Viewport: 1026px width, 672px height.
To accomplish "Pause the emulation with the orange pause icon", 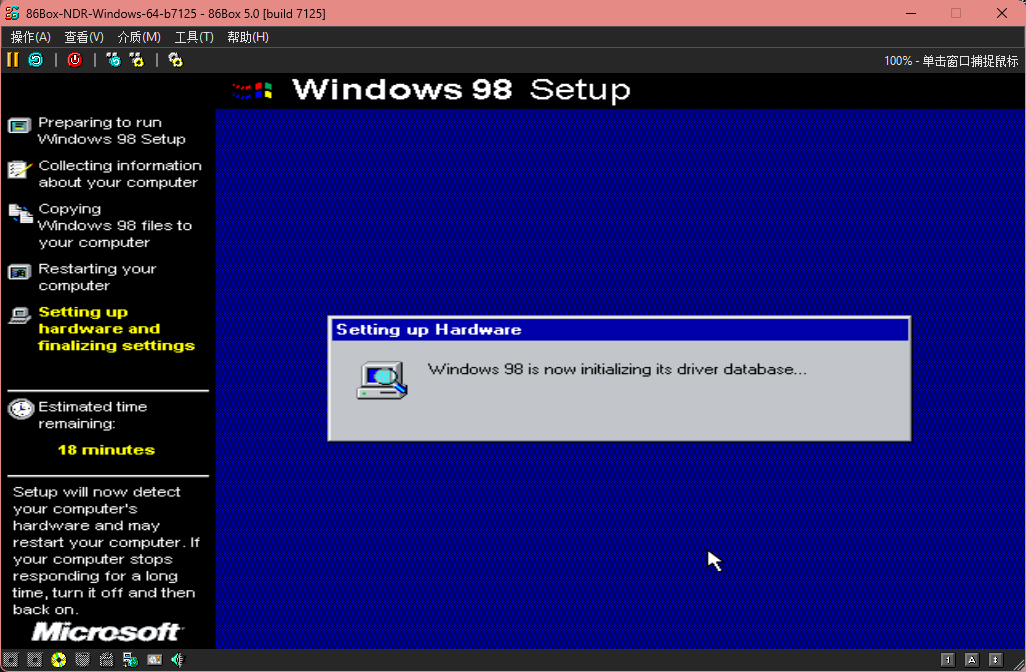I will (x=12, y=60).
